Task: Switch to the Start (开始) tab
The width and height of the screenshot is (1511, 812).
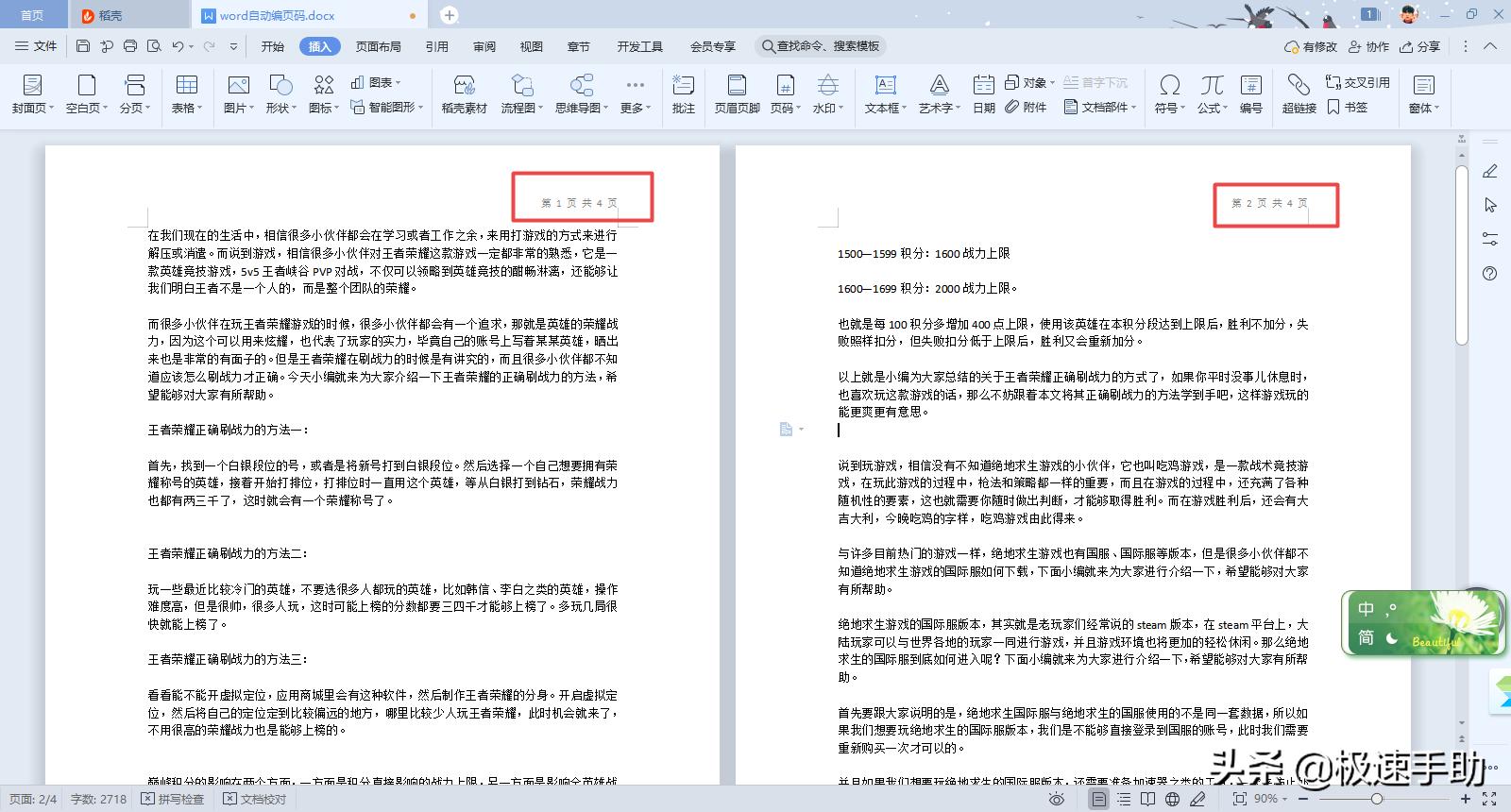Action: coord(273,46)
